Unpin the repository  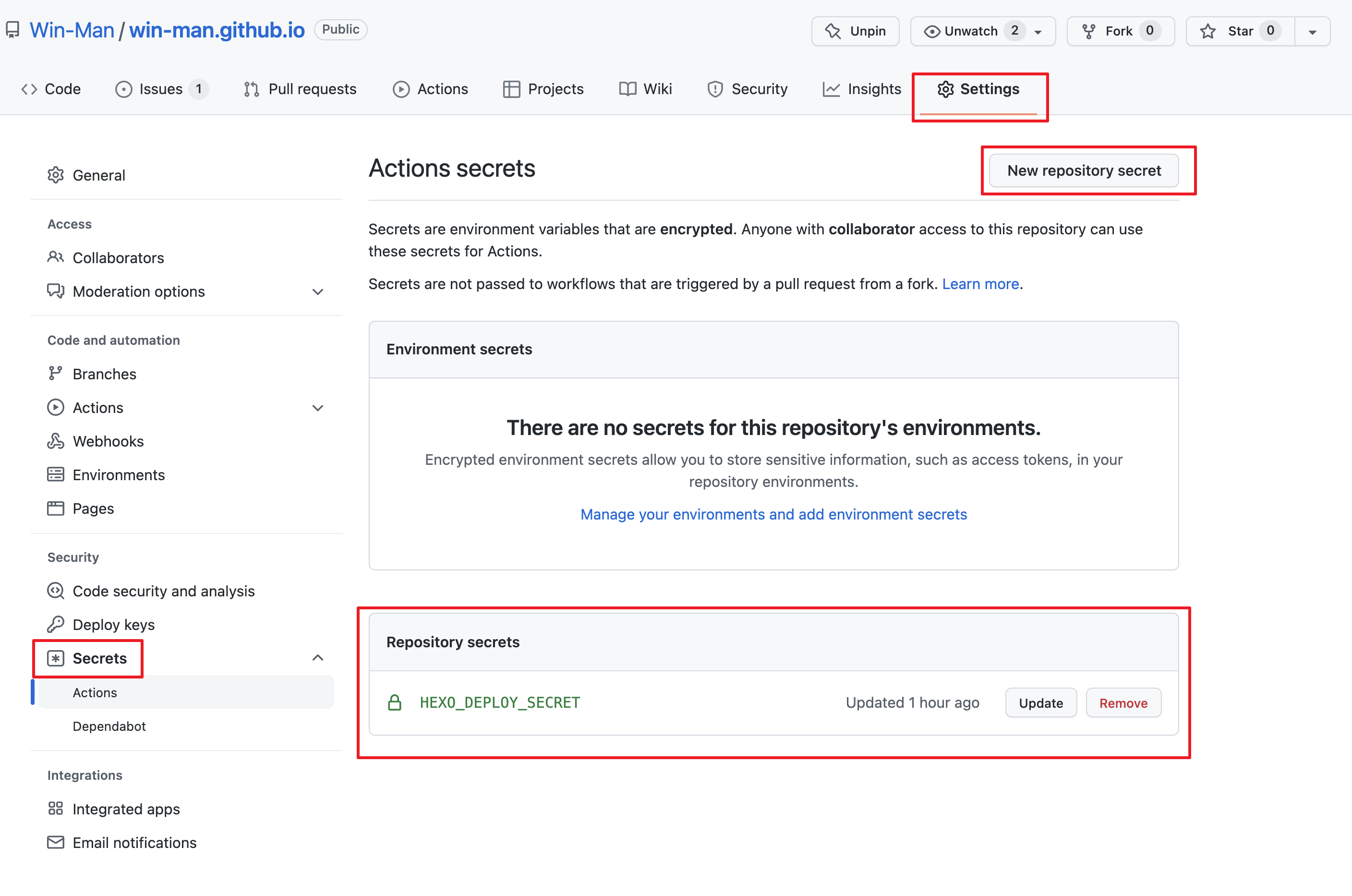tap(855, 31)
